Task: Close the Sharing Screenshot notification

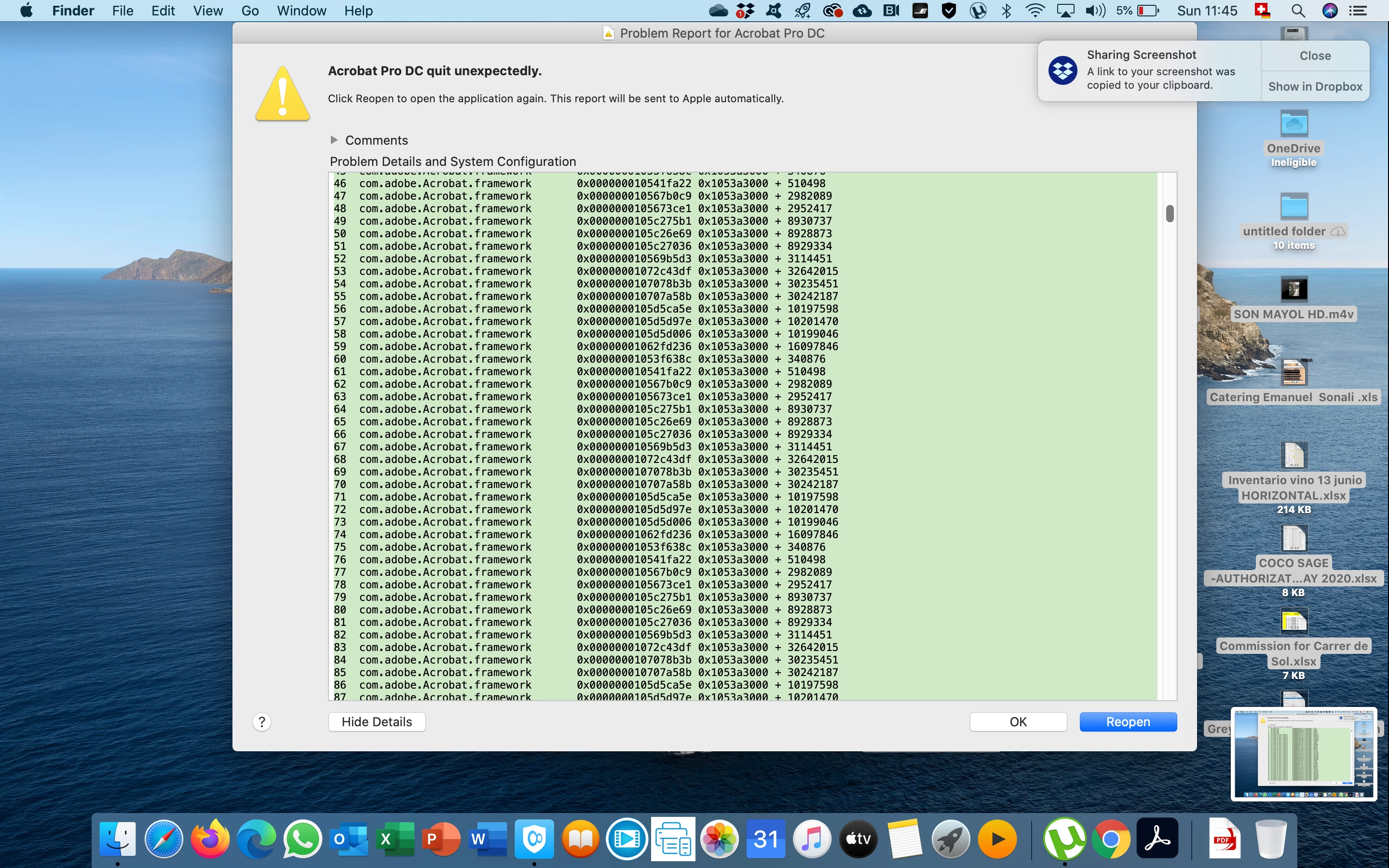Action: click(1315, 55)
